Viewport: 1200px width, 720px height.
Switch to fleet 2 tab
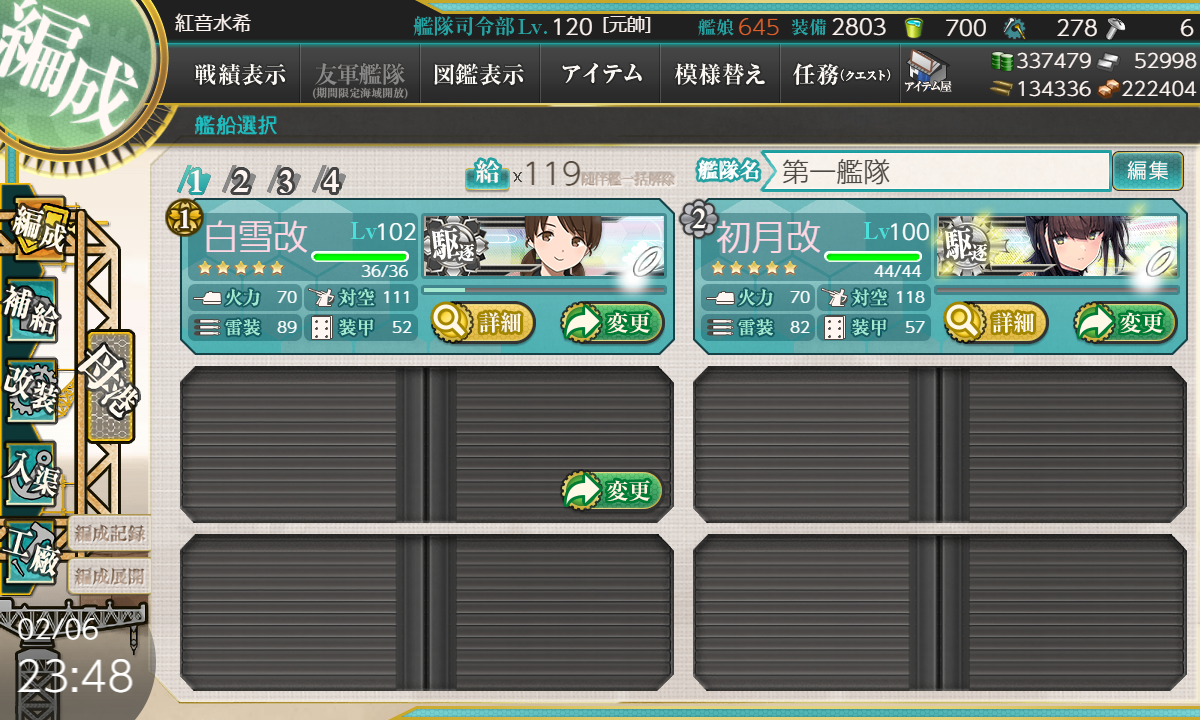click(239, 181)
